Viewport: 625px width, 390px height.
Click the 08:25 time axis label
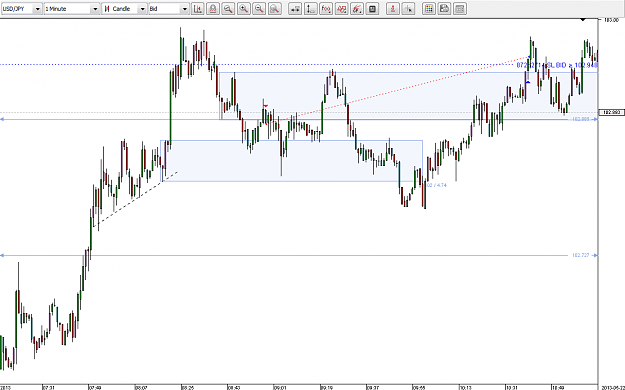click(x=187, y=387)
